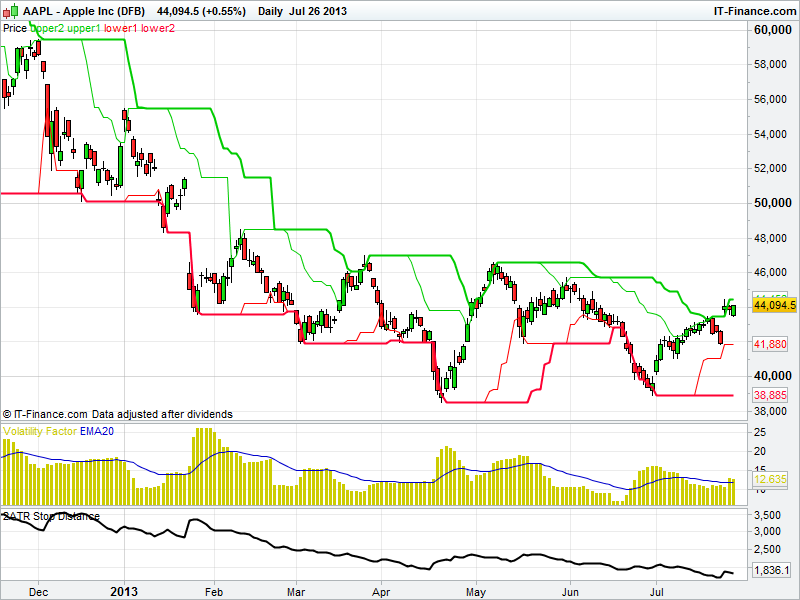800x600 pixels.
Task: Click the 56,000 price axis label
Action: tap(770, 99)
